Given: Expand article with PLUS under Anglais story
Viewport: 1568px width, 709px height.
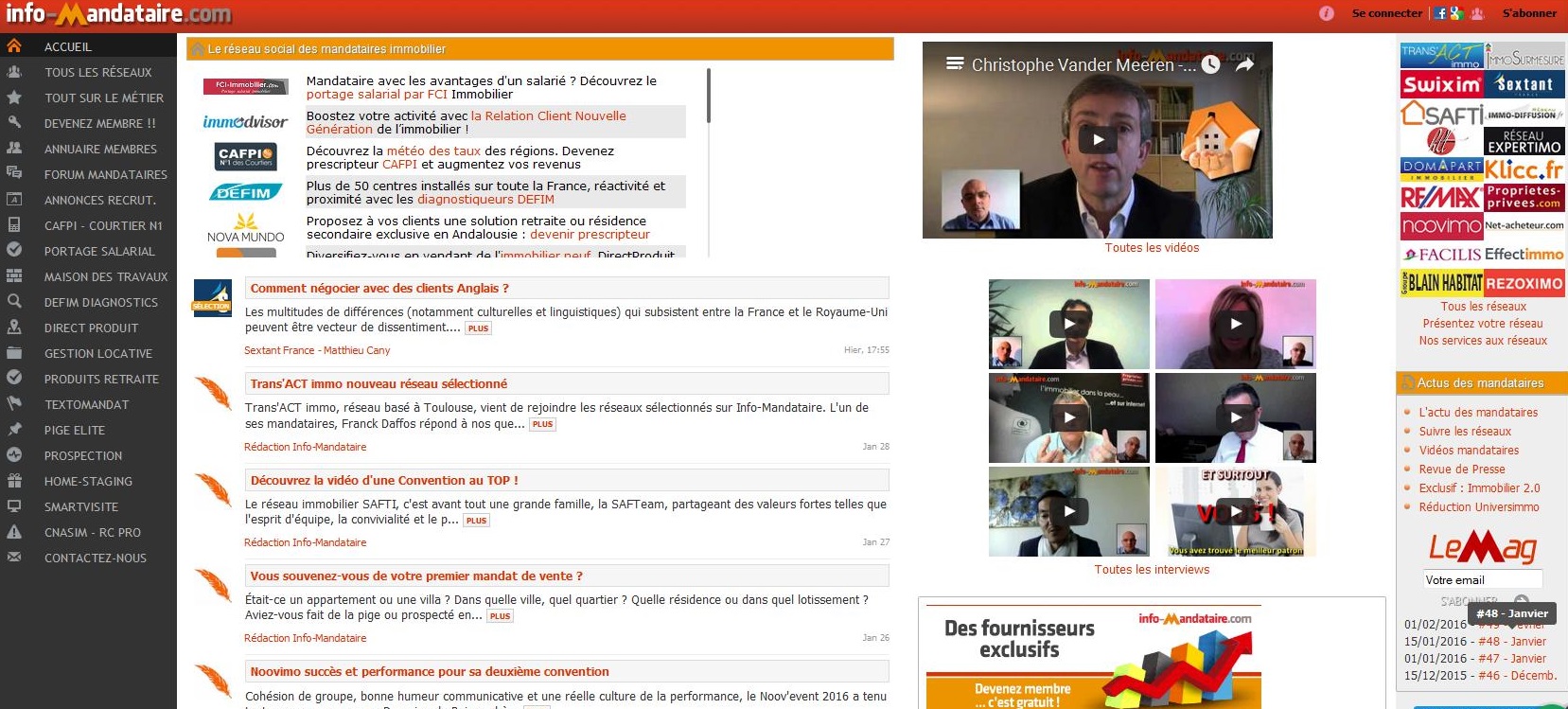Looking at the screenshot, I should click(x=478, y=328).
